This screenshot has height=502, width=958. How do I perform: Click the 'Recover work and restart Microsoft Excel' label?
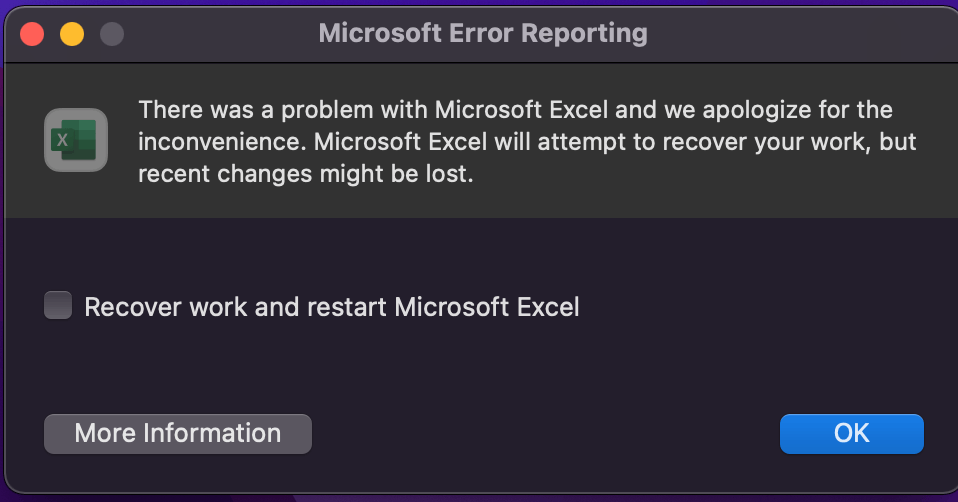pyautogui.click(x=332, y=307)
